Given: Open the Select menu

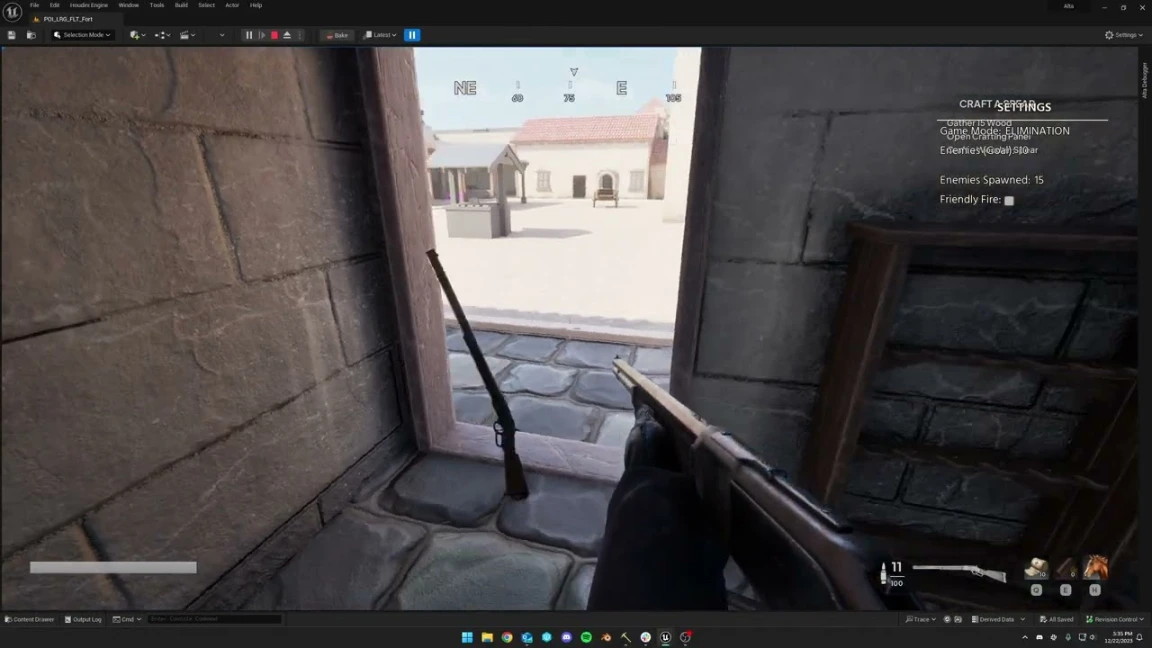Looking at the screenshot, I should 206,5.
